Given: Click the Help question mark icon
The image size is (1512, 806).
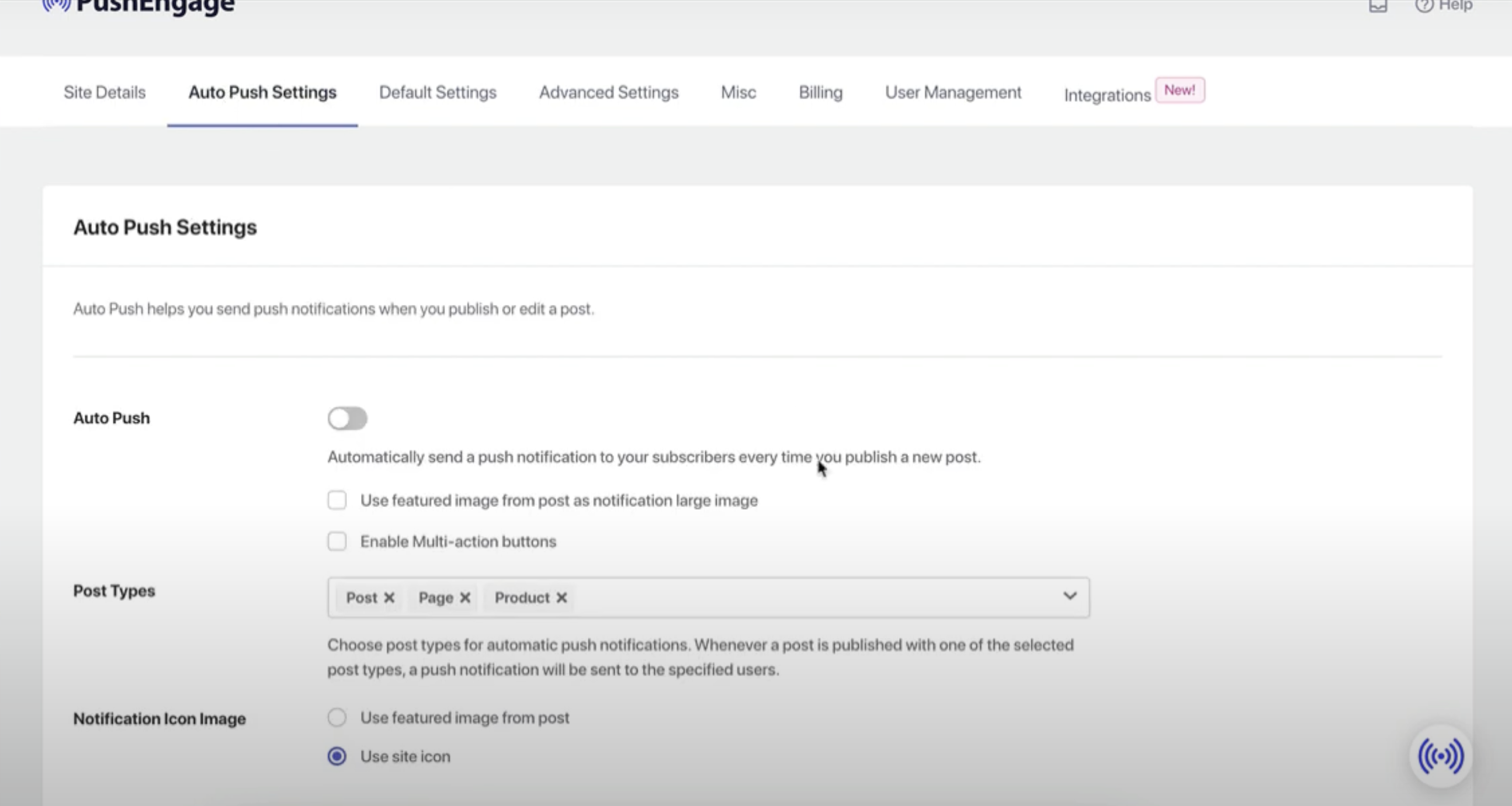Looking at the screenshot, I should coord(1424,6).
